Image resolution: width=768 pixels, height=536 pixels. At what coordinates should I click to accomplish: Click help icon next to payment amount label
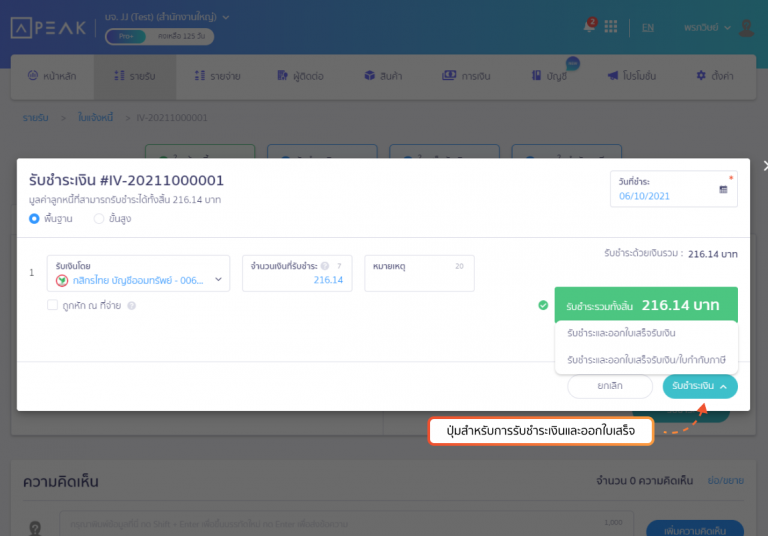click(326, 266)
